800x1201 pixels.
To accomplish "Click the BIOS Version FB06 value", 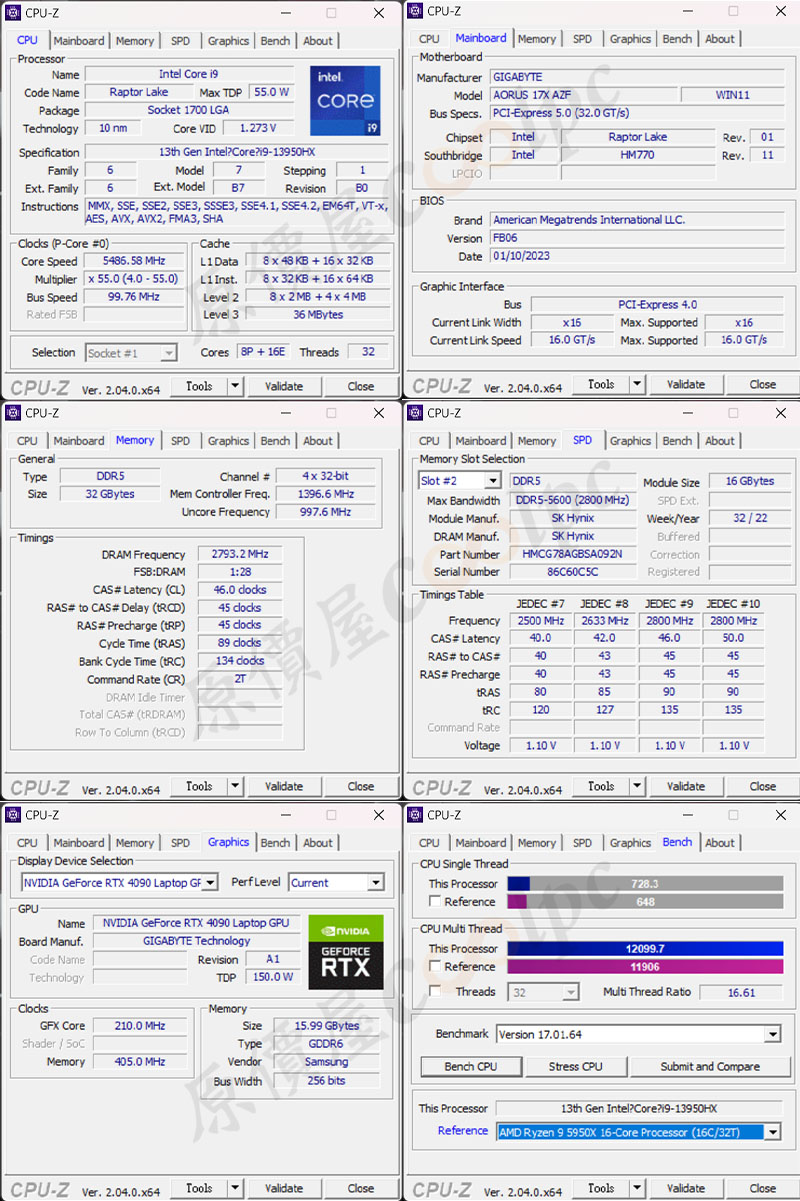I will pyautogui.click(x=639, y=238).
